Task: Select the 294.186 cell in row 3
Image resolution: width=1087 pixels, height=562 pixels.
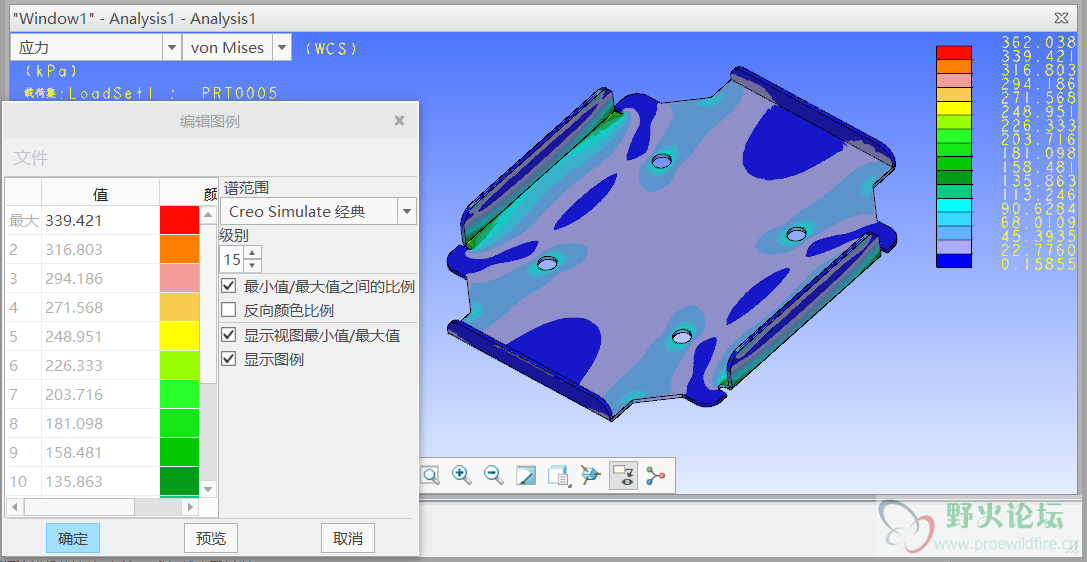Action: (x=101, y=279)
